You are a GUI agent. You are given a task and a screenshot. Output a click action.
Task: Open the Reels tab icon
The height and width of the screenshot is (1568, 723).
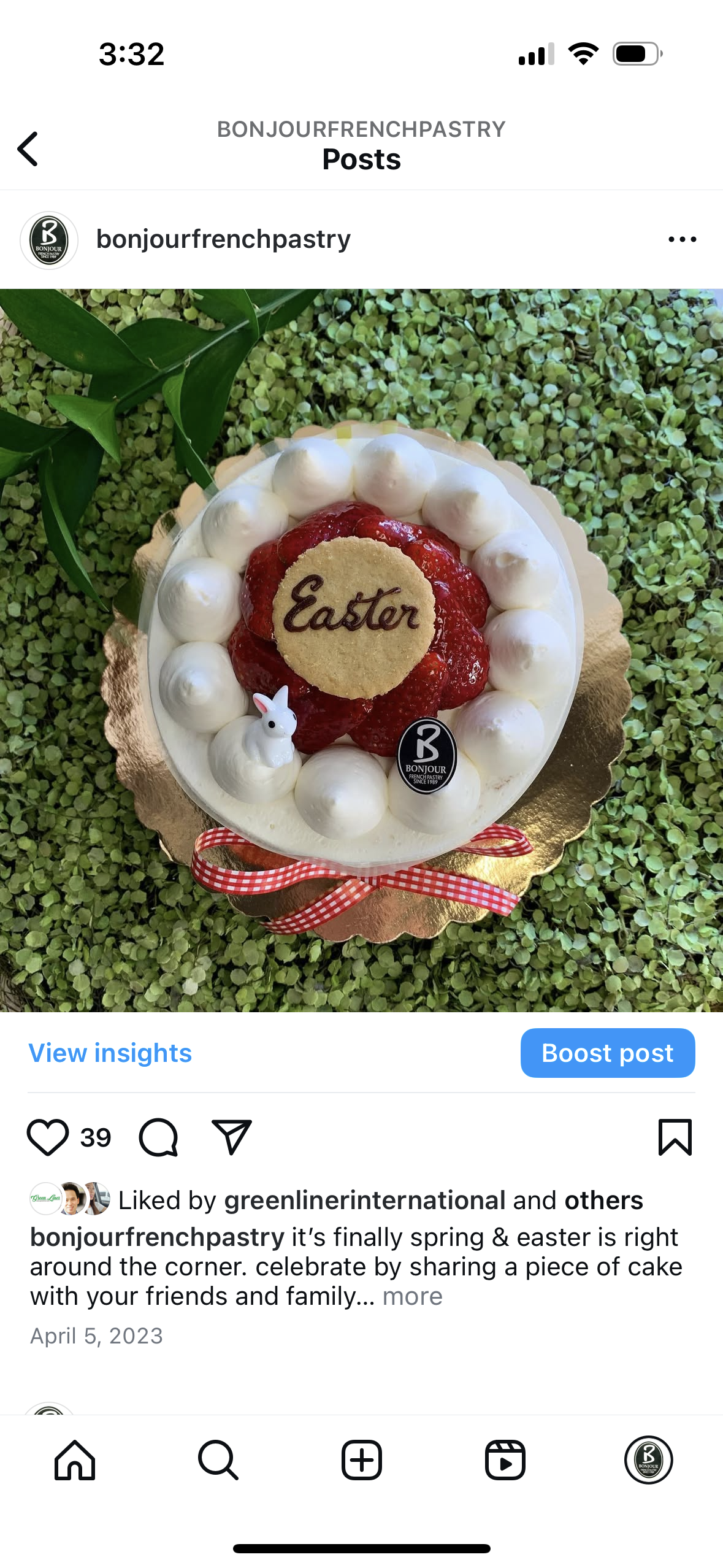505,1460
